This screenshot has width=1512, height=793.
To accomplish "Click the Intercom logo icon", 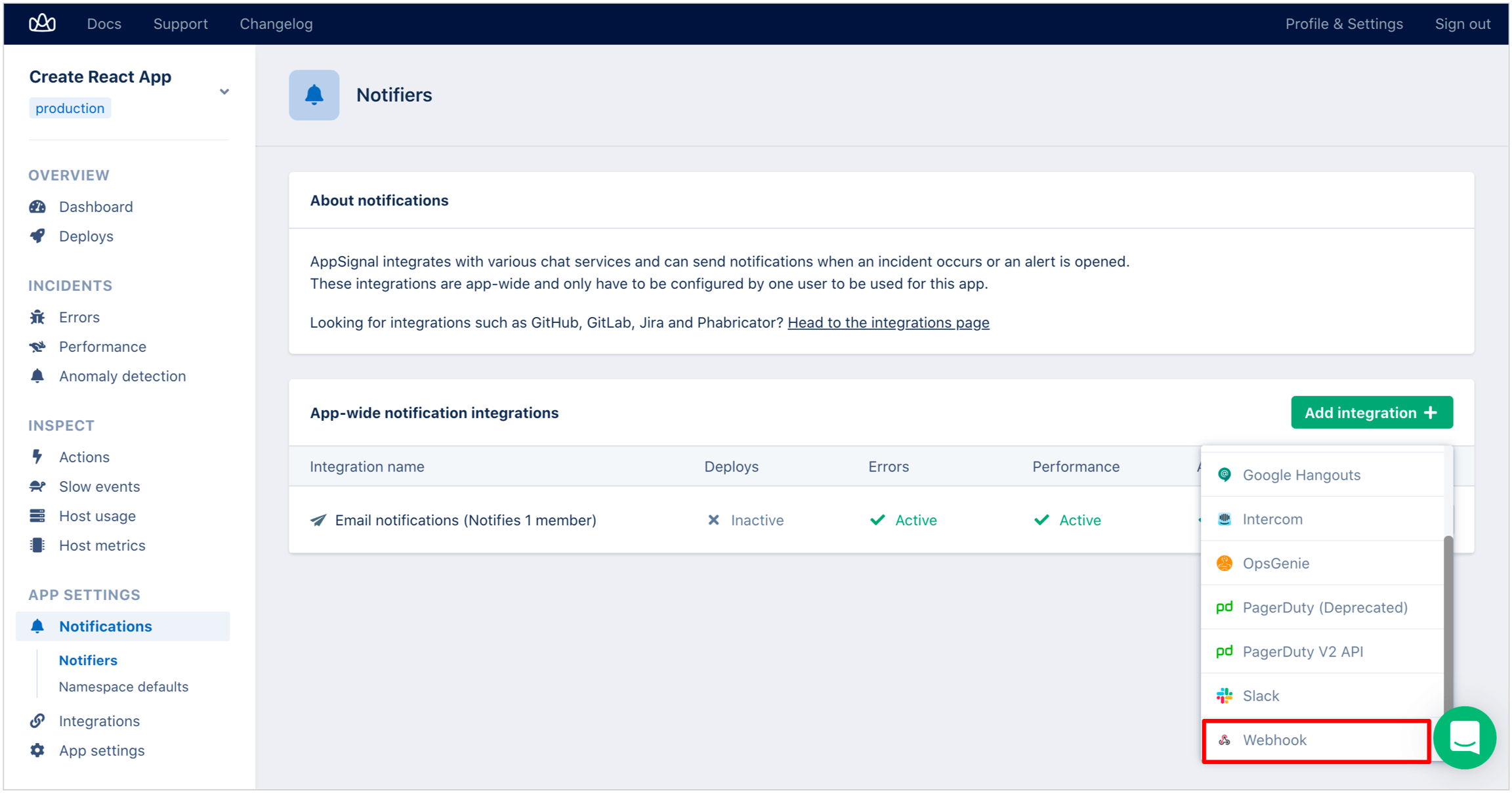I will pos(1225,519).
